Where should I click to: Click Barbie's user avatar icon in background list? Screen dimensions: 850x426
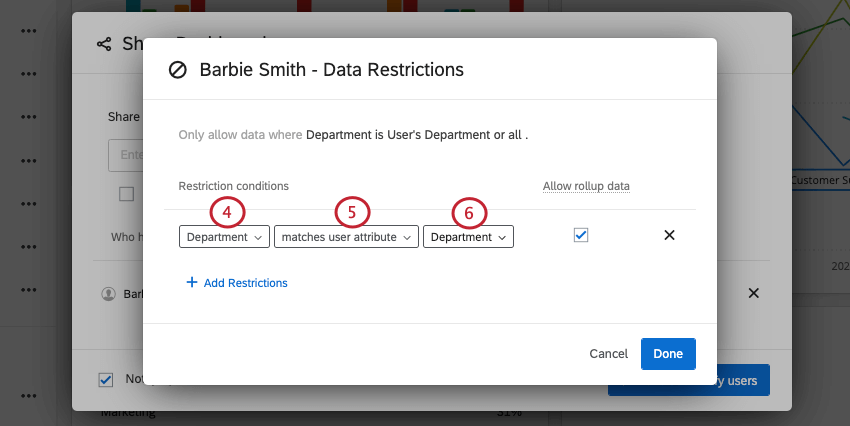click(108, 294)
